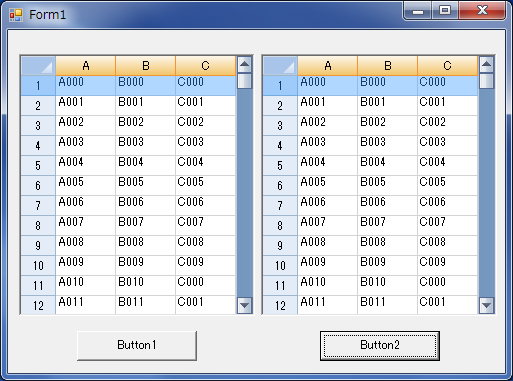513x381 pixels.
Task: Click cell B003 in the left grid
Action: (145, 145)
